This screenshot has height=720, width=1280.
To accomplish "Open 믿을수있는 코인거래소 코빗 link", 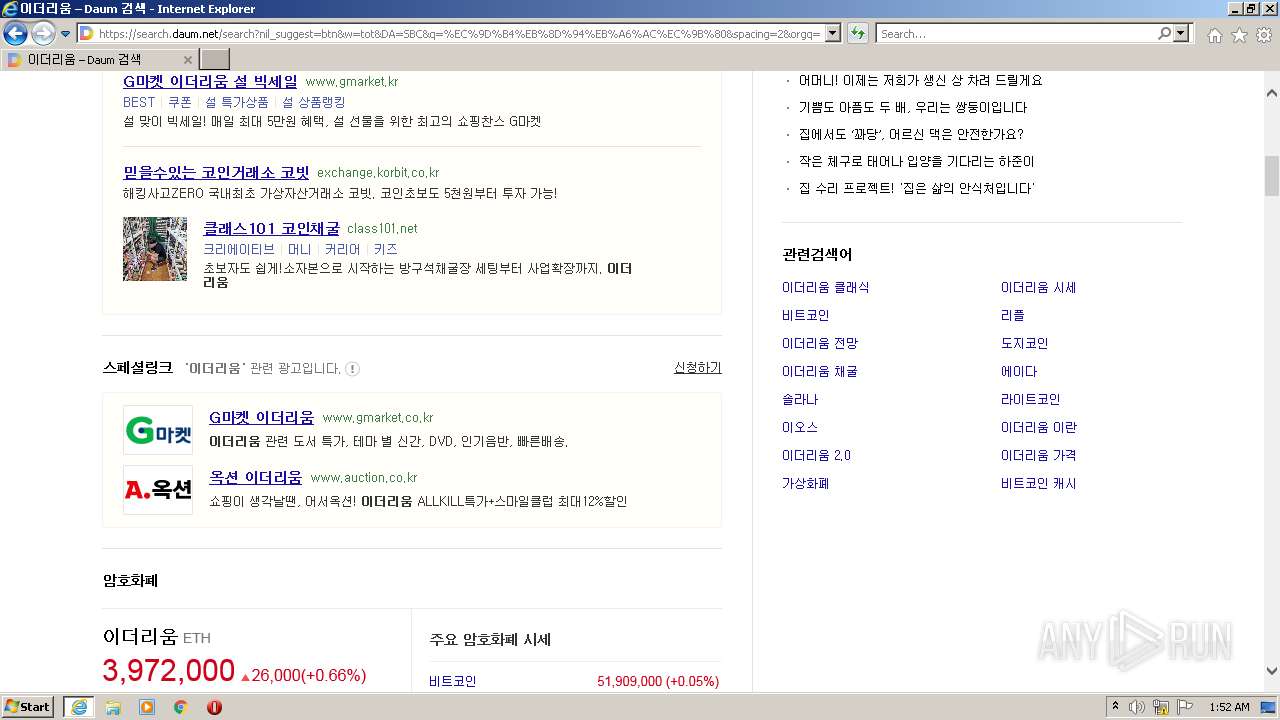I will (x=216, y=172).
